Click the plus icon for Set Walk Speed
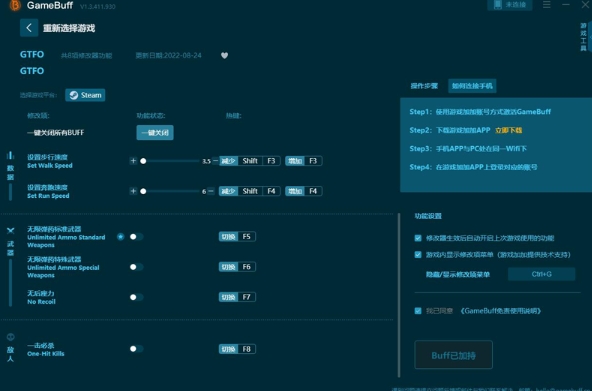Image resolution: width=592 pixels, height=391 pixels. pos(133,161)
